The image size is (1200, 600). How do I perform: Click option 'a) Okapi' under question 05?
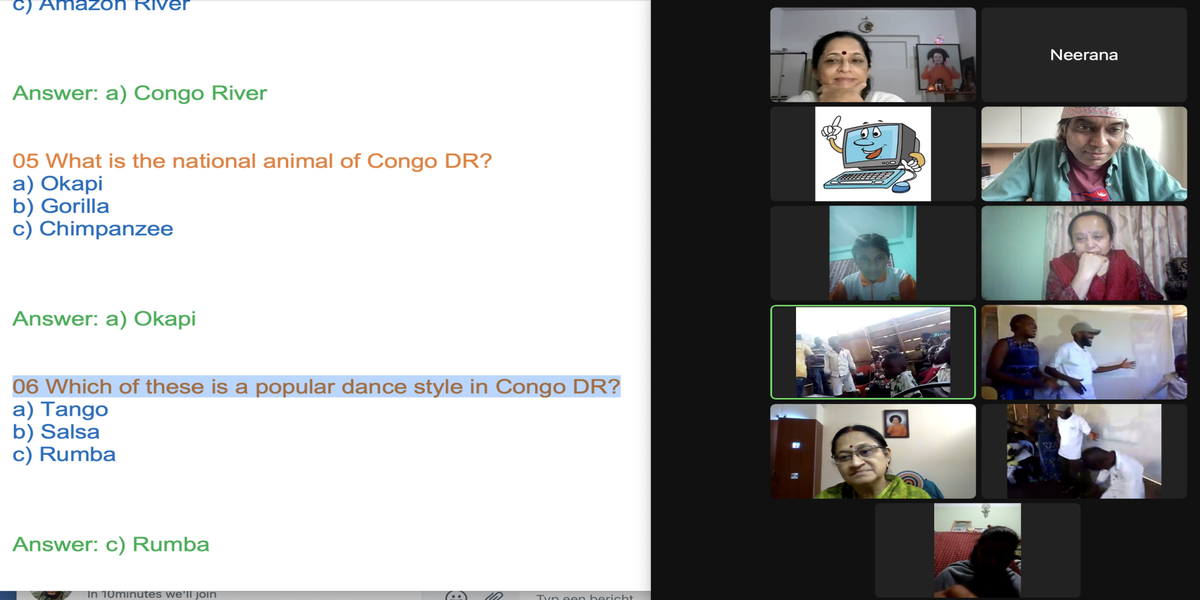coord(57,184)
